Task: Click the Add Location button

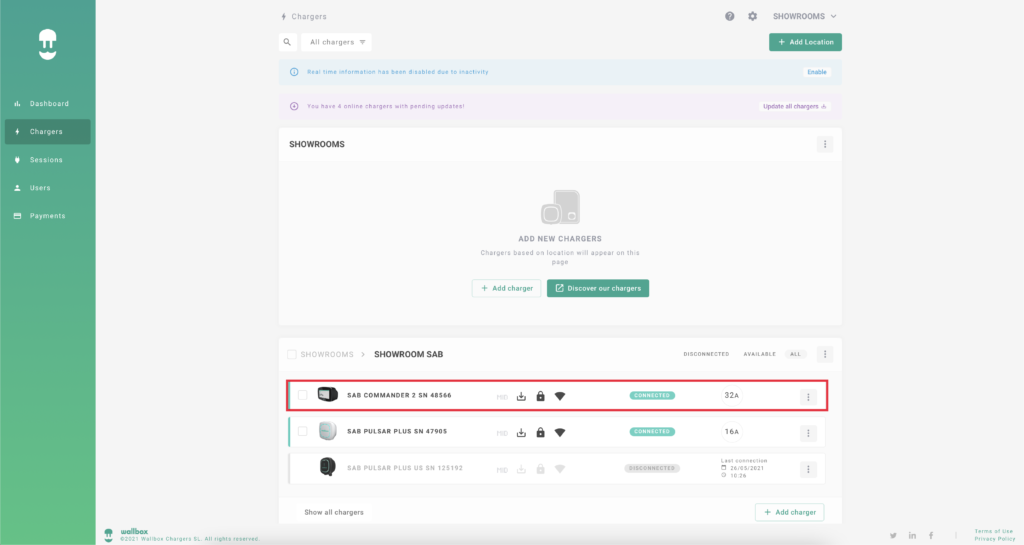Action: [805, 42]
